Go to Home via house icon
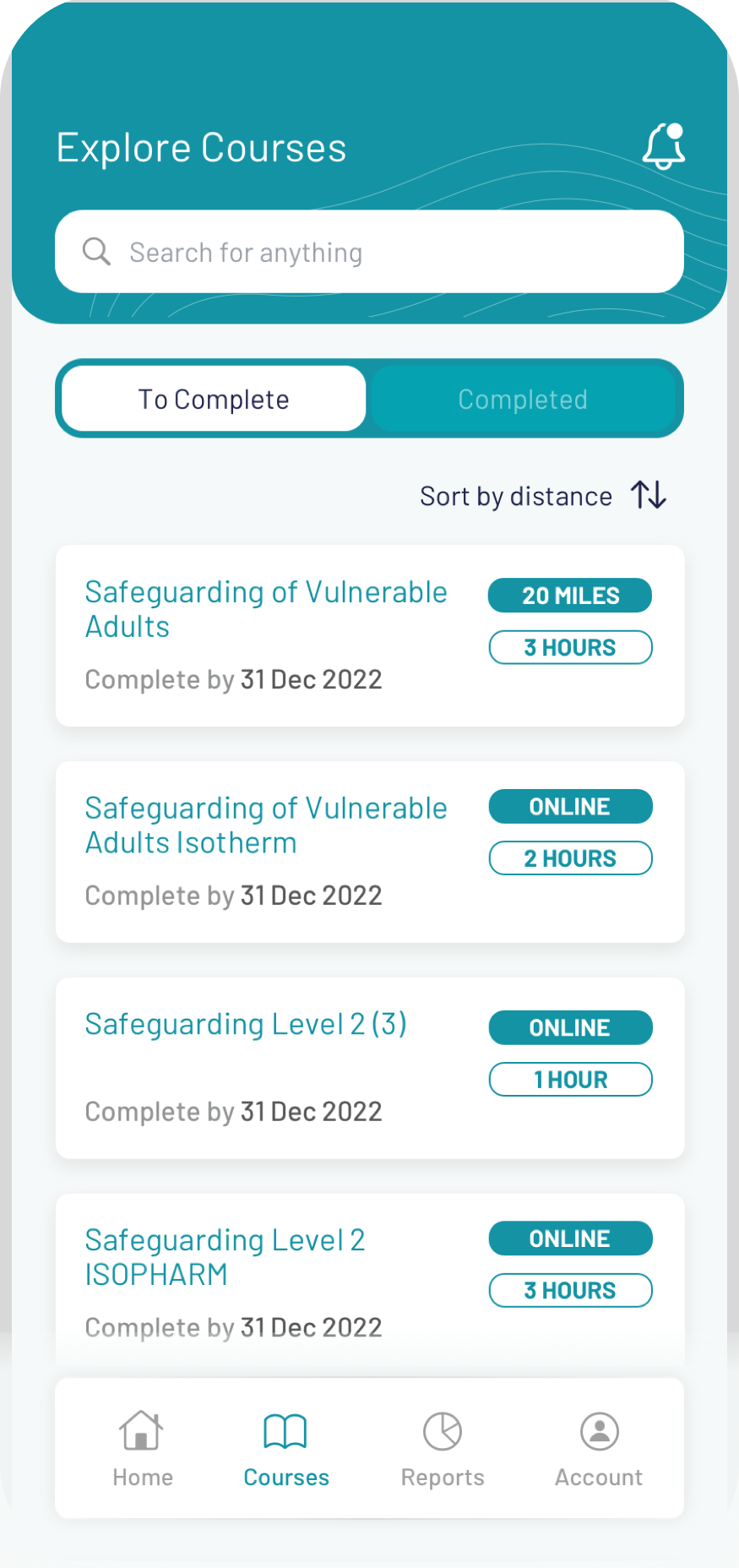739x1568 pixels. pyautogui.click(x=141, y=1431)
